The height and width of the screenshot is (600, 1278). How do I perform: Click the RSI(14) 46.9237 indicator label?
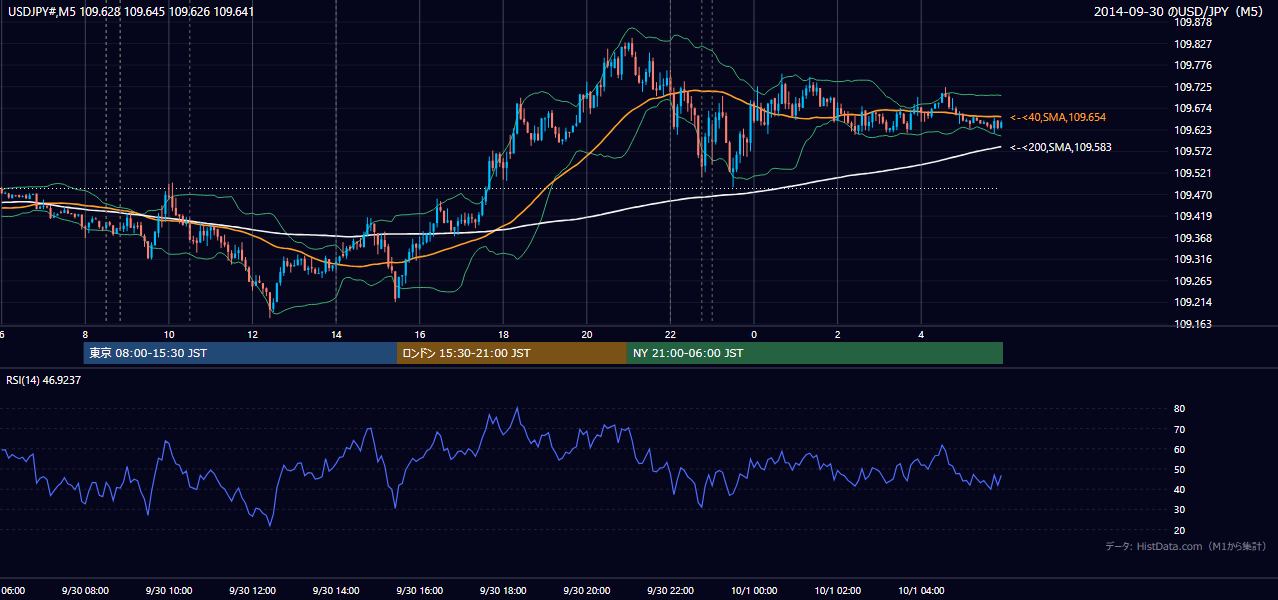[x=43, y=380]
